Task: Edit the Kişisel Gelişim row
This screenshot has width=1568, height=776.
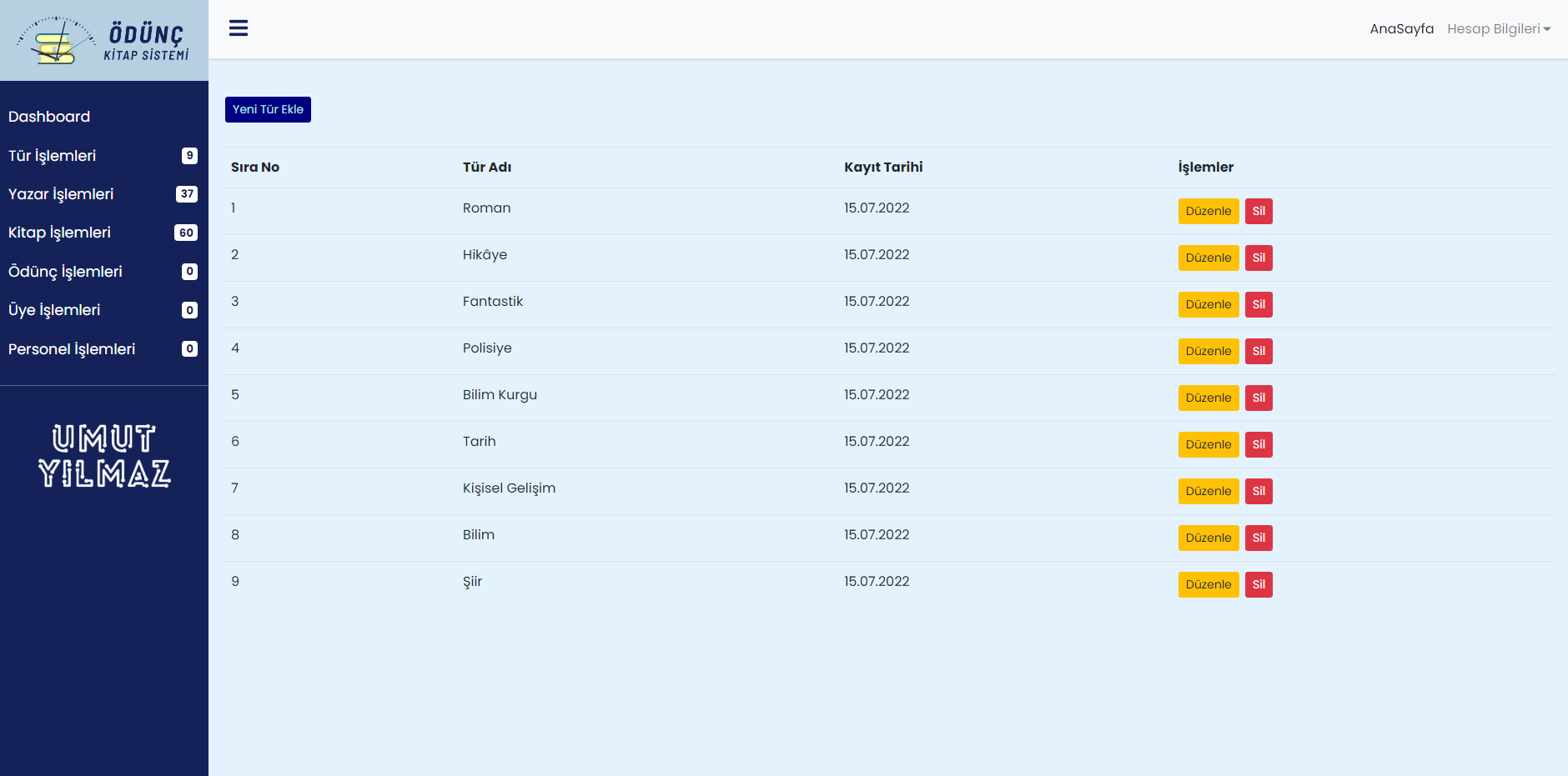Action: [x=1208, y=492]
